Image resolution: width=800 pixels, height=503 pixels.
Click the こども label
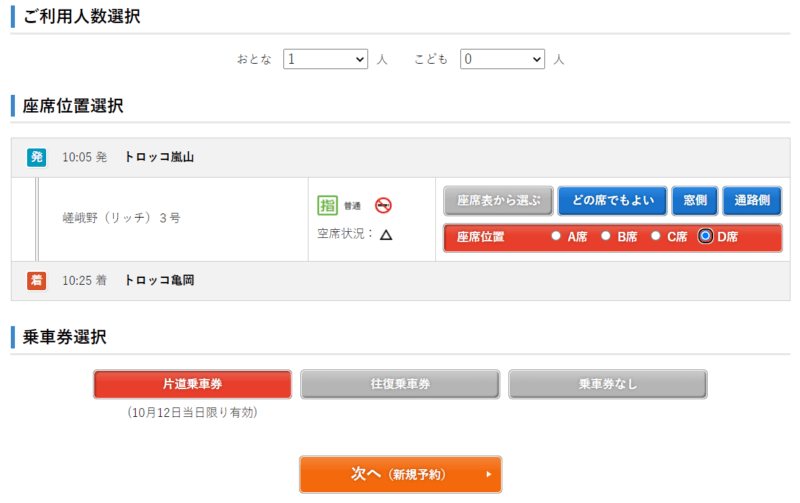point(431,59)
